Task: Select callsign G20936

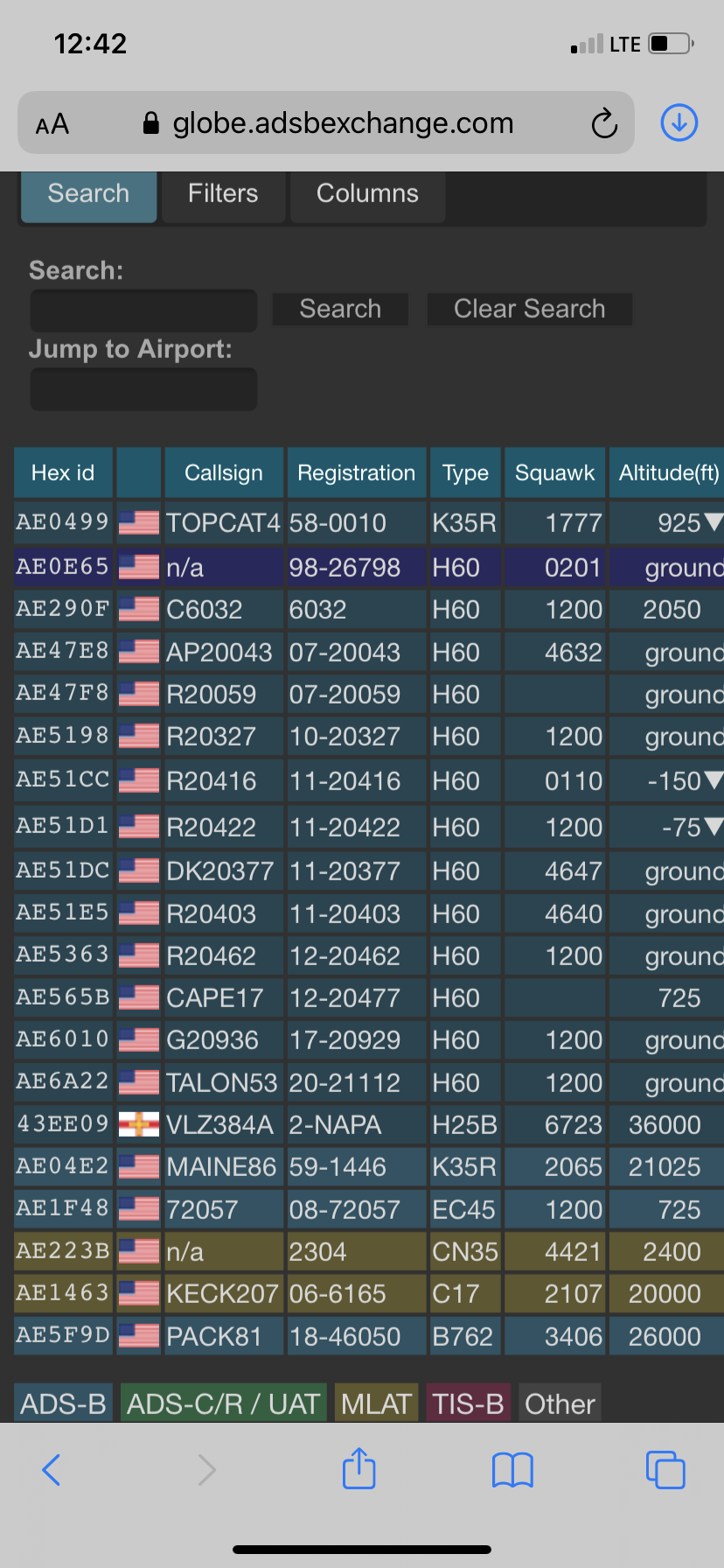Action: click(x=212, y=1039)
